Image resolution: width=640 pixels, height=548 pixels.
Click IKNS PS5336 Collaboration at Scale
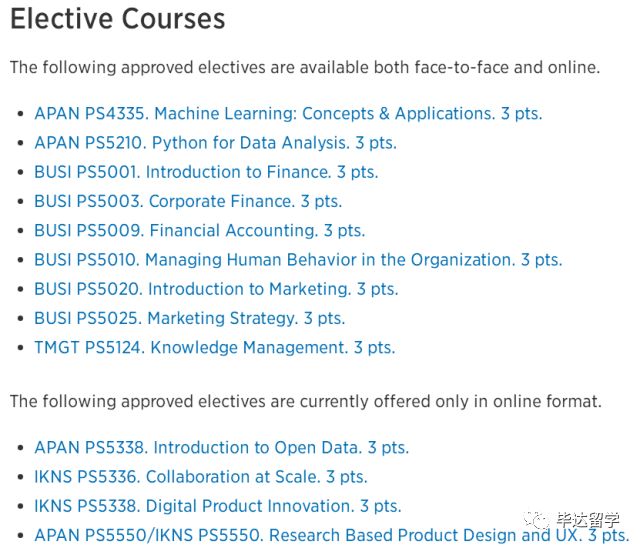(x=201, y=477)
